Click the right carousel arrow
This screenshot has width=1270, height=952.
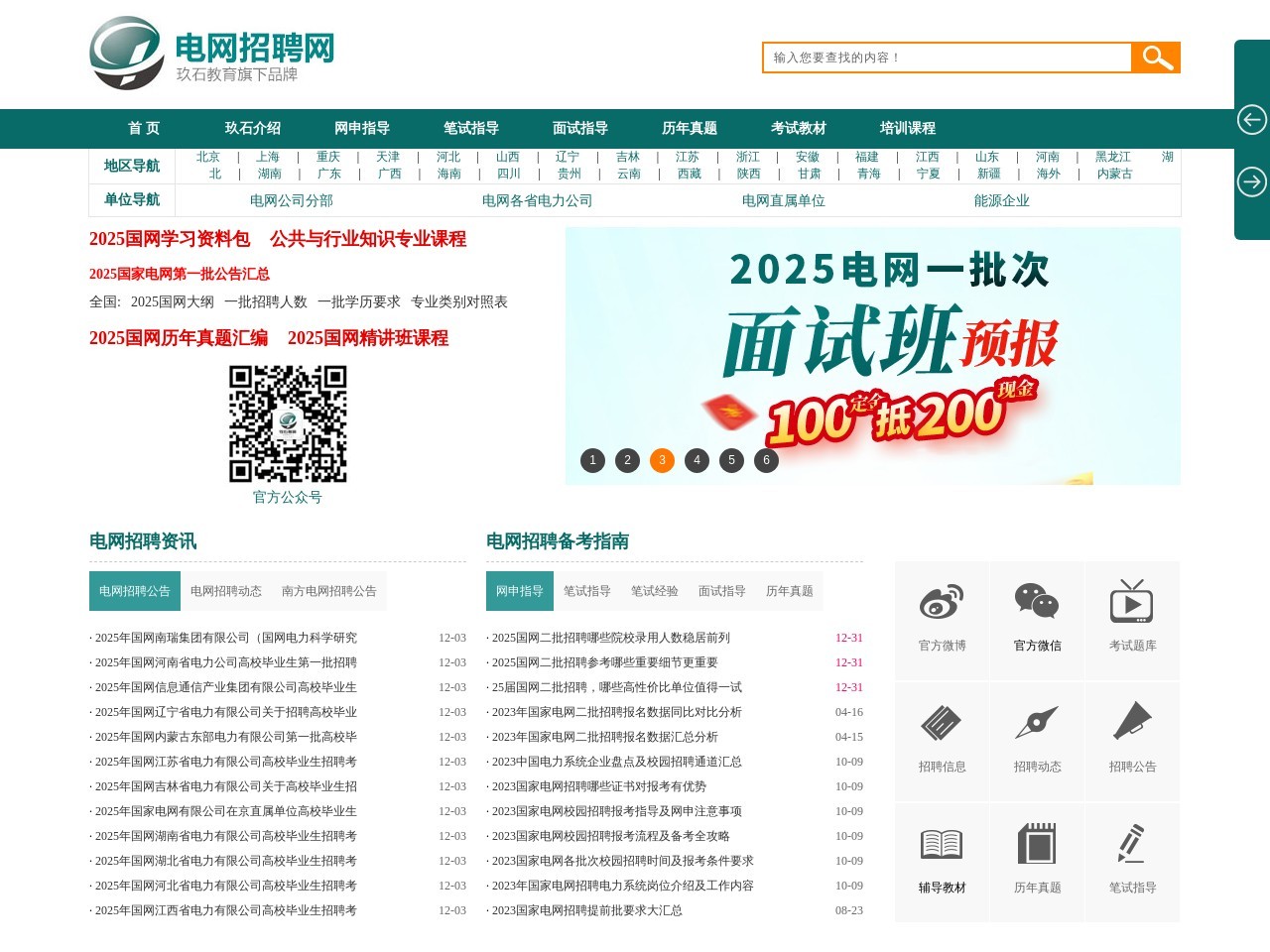point(1252,181)
